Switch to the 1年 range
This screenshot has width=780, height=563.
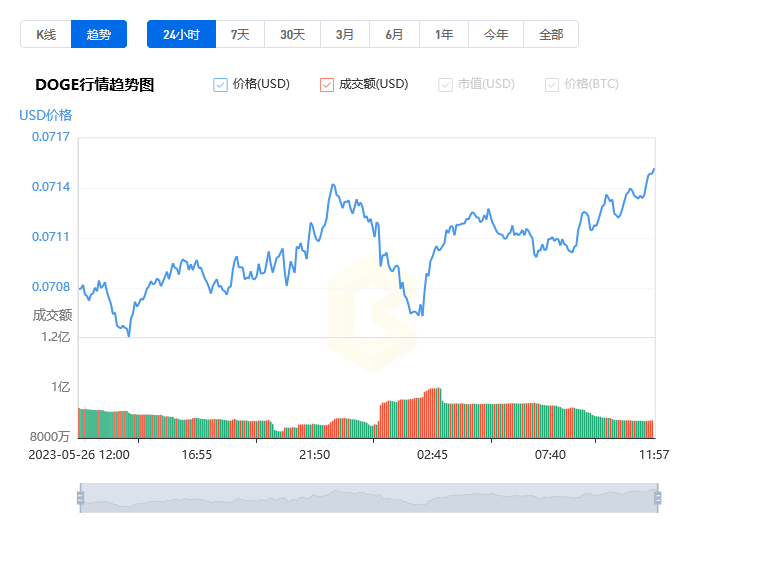pyautogui.click(x=444, y=34)
